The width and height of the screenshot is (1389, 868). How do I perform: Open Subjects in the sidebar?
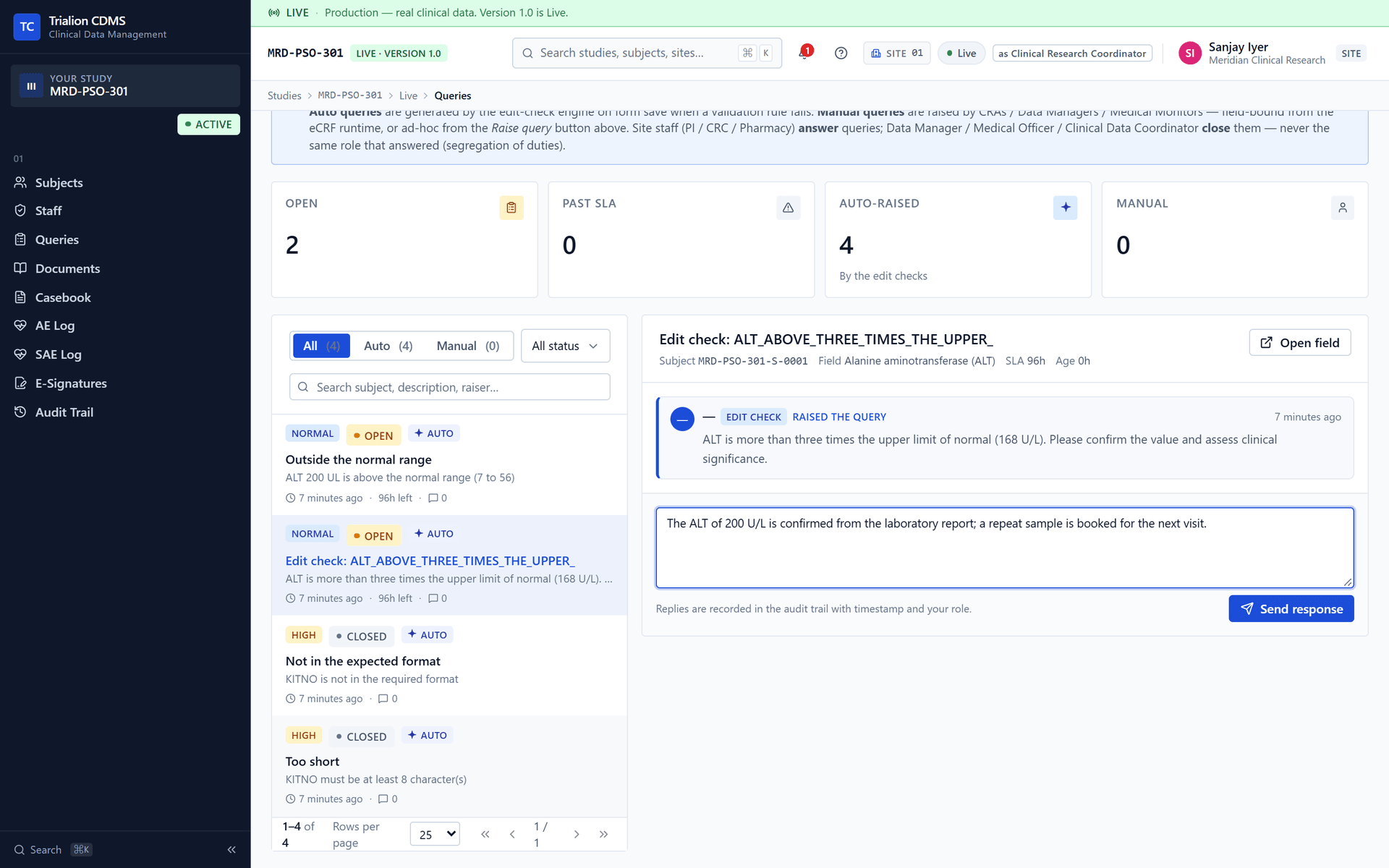pos(125,182)
